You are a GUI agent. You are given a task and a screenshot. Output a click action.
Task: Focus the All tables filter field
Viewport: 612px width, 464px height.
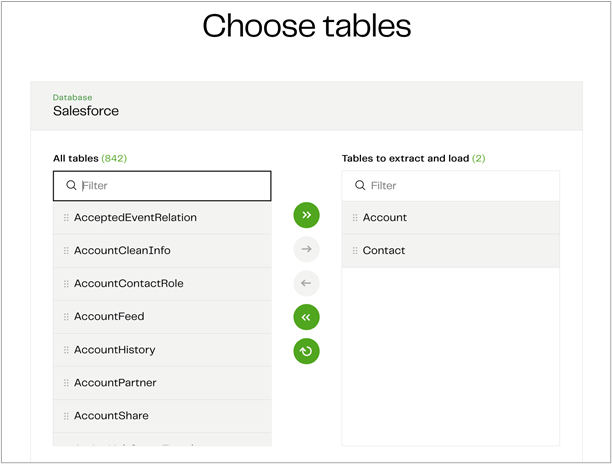[170, 186]
